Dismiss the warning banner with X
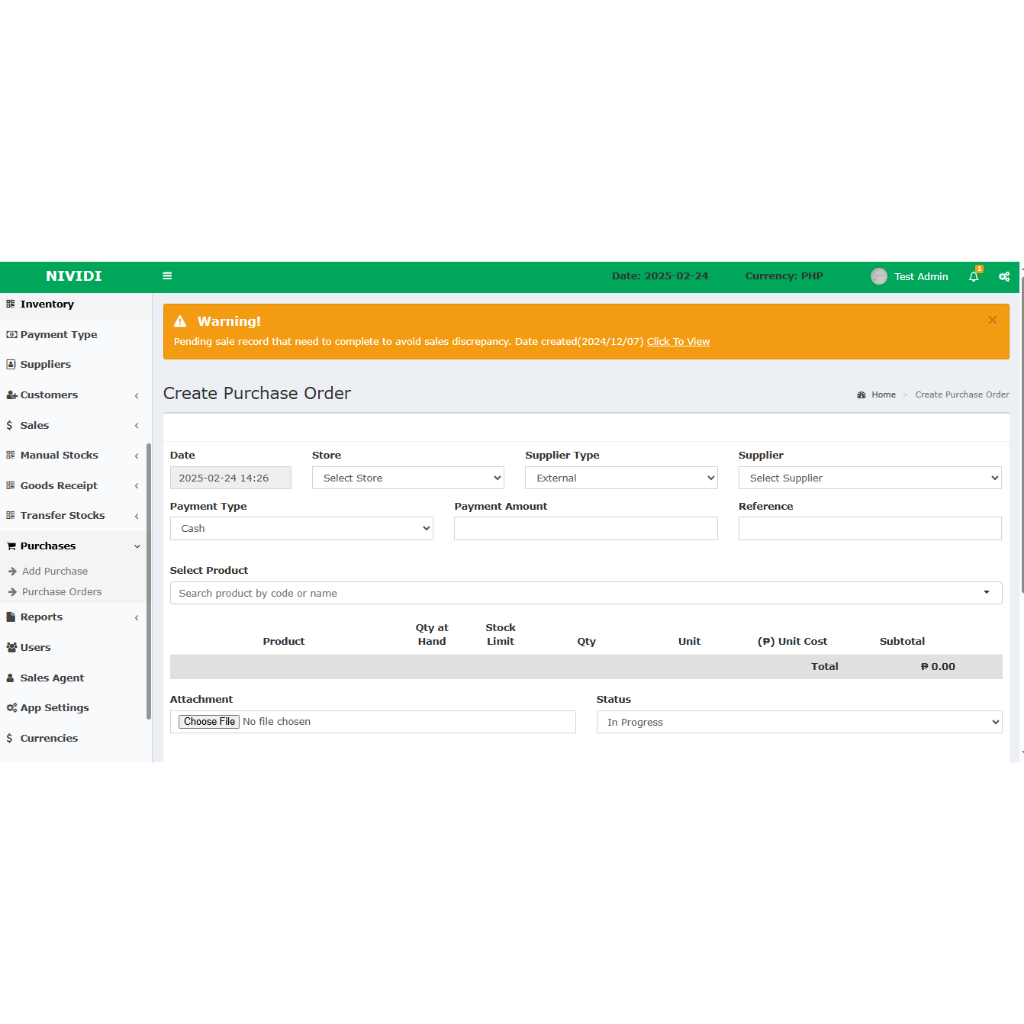 (x=992, y=320)
